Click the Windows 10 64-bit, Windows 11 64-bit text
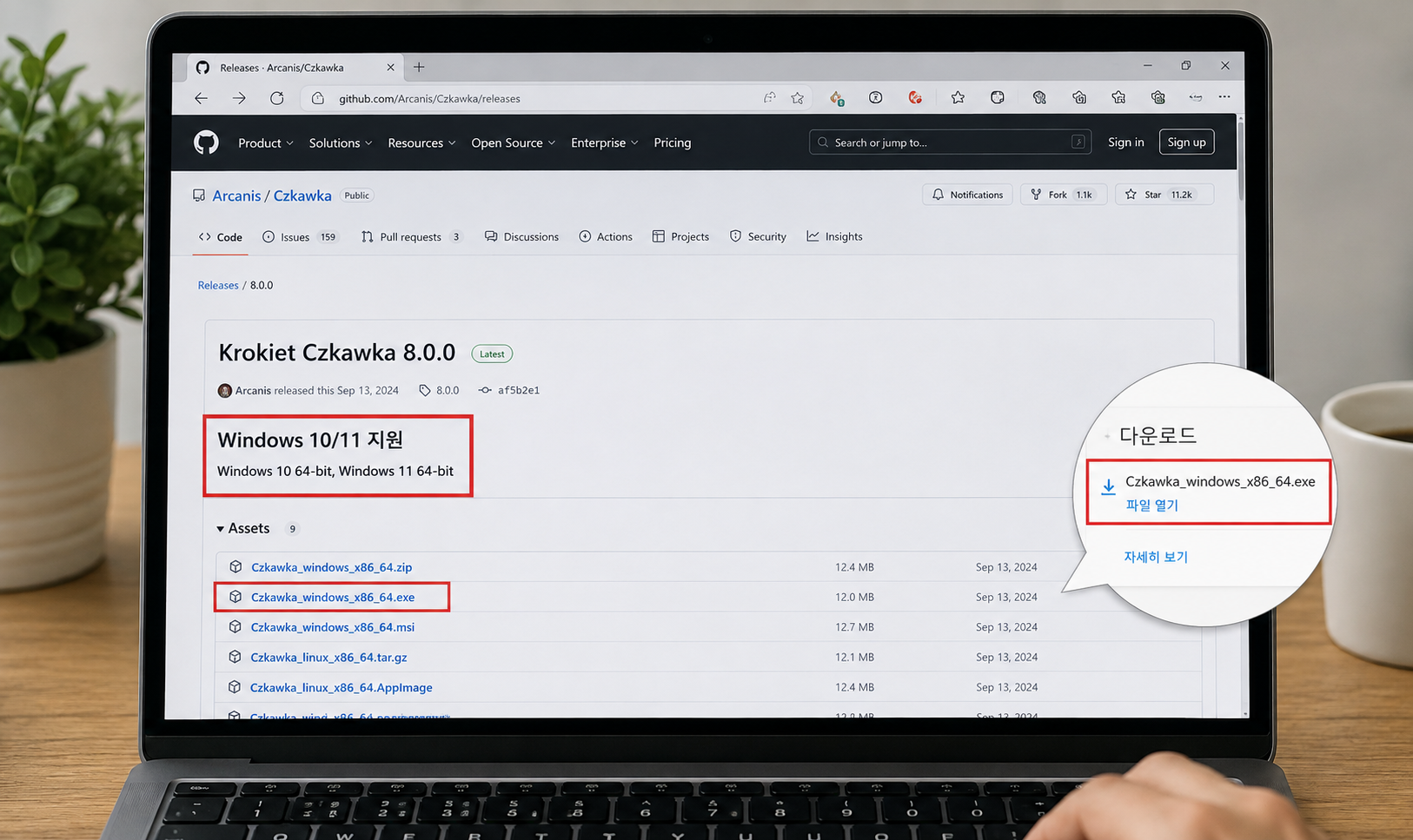The width and height of the screenshot is (1413, 840). point(335,471)
